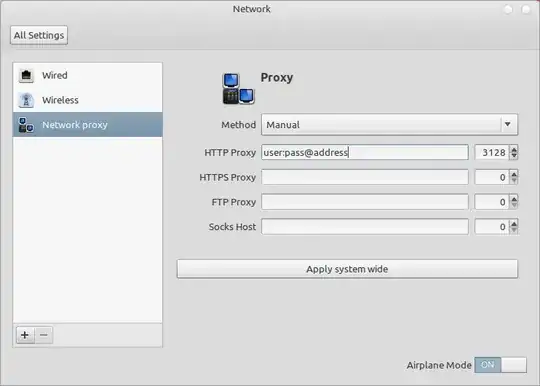Decrease the Socks Host port value
Image resolution: width=540 pixels, height=386 pixels.
point(514,230)
